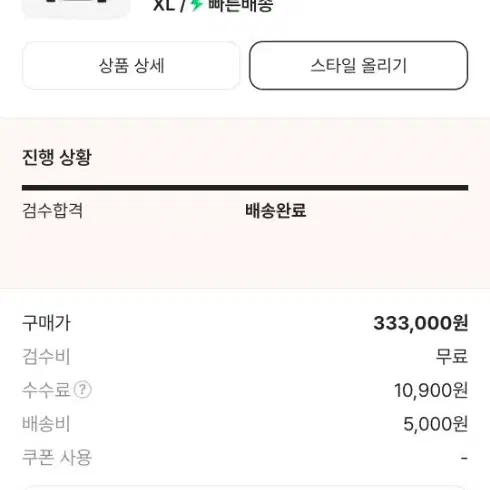Click the dash value beside 쿠폰 사용
This screenshot has height=490, width=490.
coord(464,458)
